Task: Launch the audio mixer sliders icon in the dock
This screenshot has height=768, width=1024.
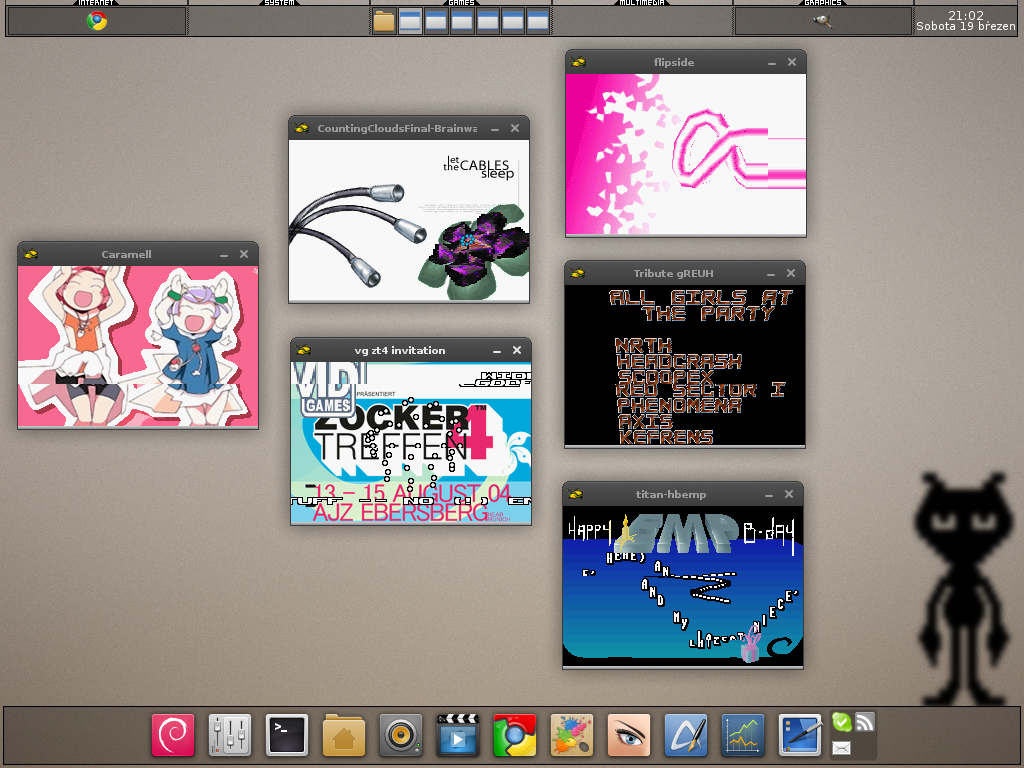Action: (x=230, y=735)
